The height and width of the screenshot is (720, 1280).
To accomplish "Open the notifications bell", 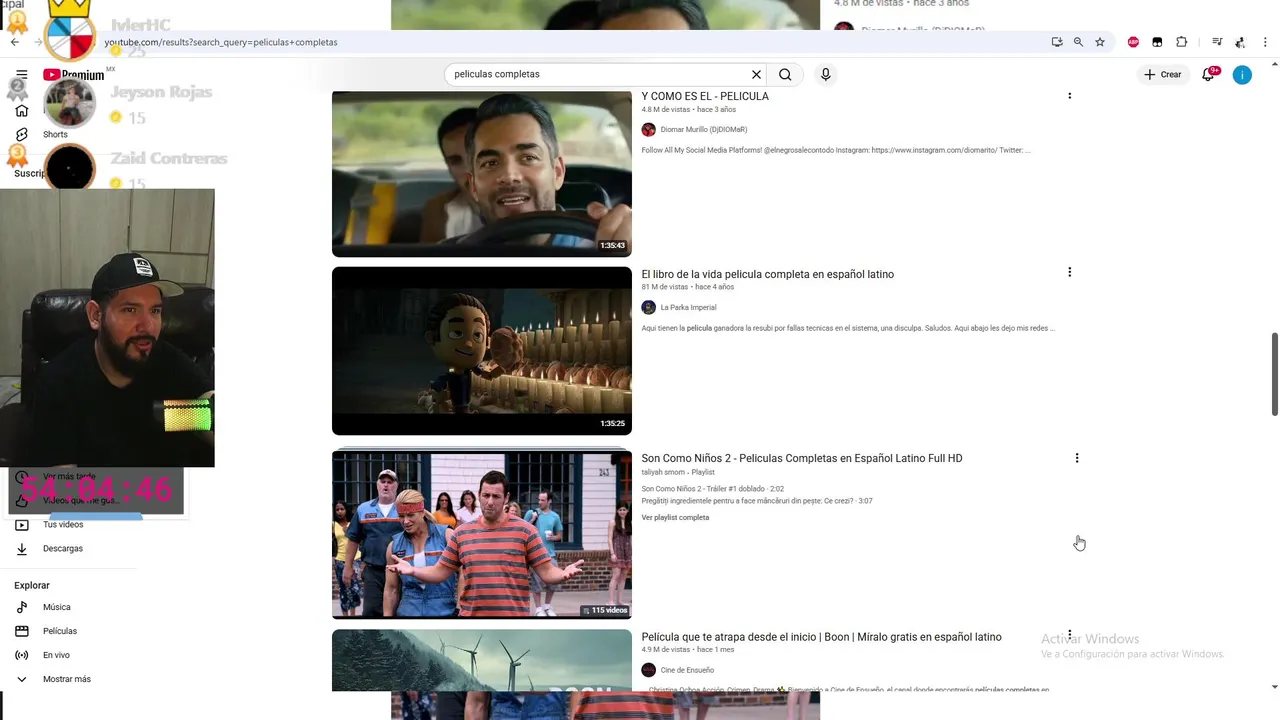I will pyautogui.click(x=1209, y=74).
